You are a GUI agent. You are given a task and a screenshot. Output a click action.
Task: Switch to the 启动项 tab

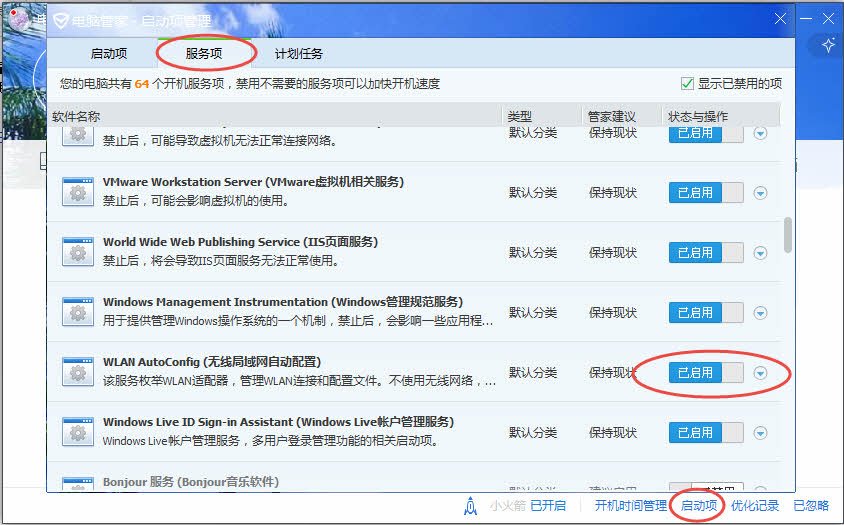pyautogui.click(x=109, y=54)
